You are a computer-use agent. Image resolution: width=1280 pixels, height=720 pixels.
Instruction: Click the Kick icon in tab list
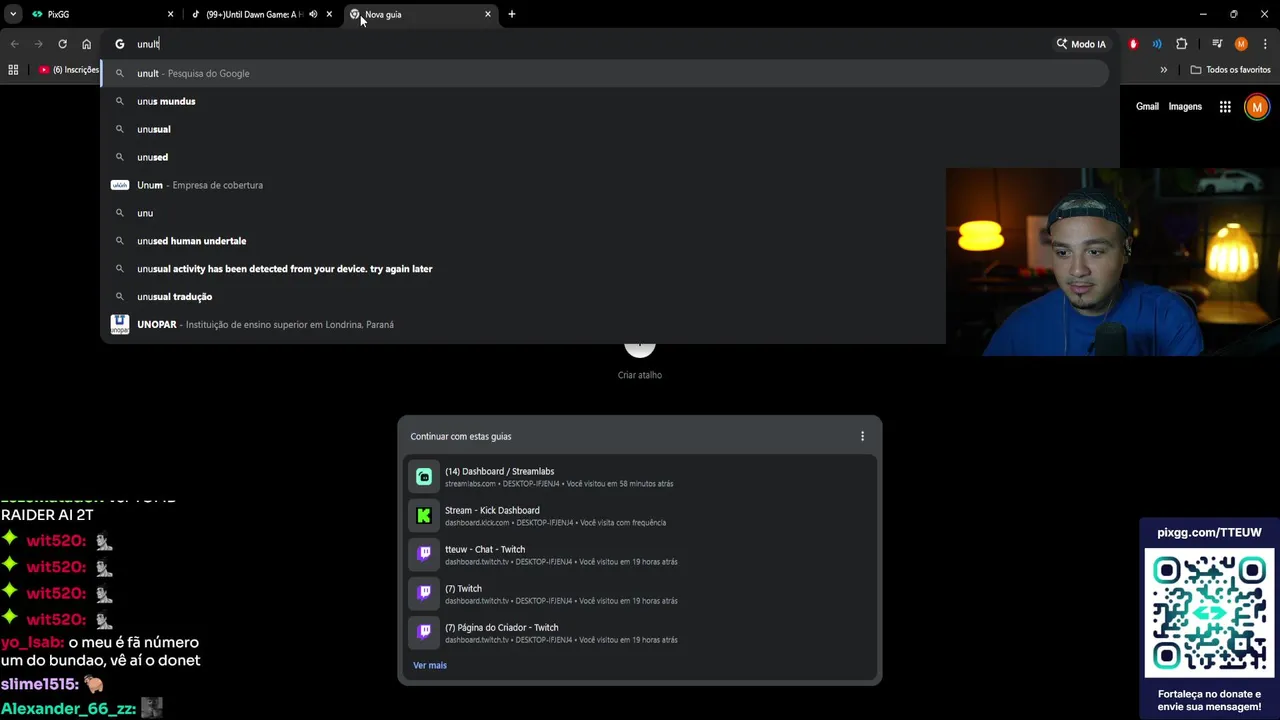pos(424,516)
